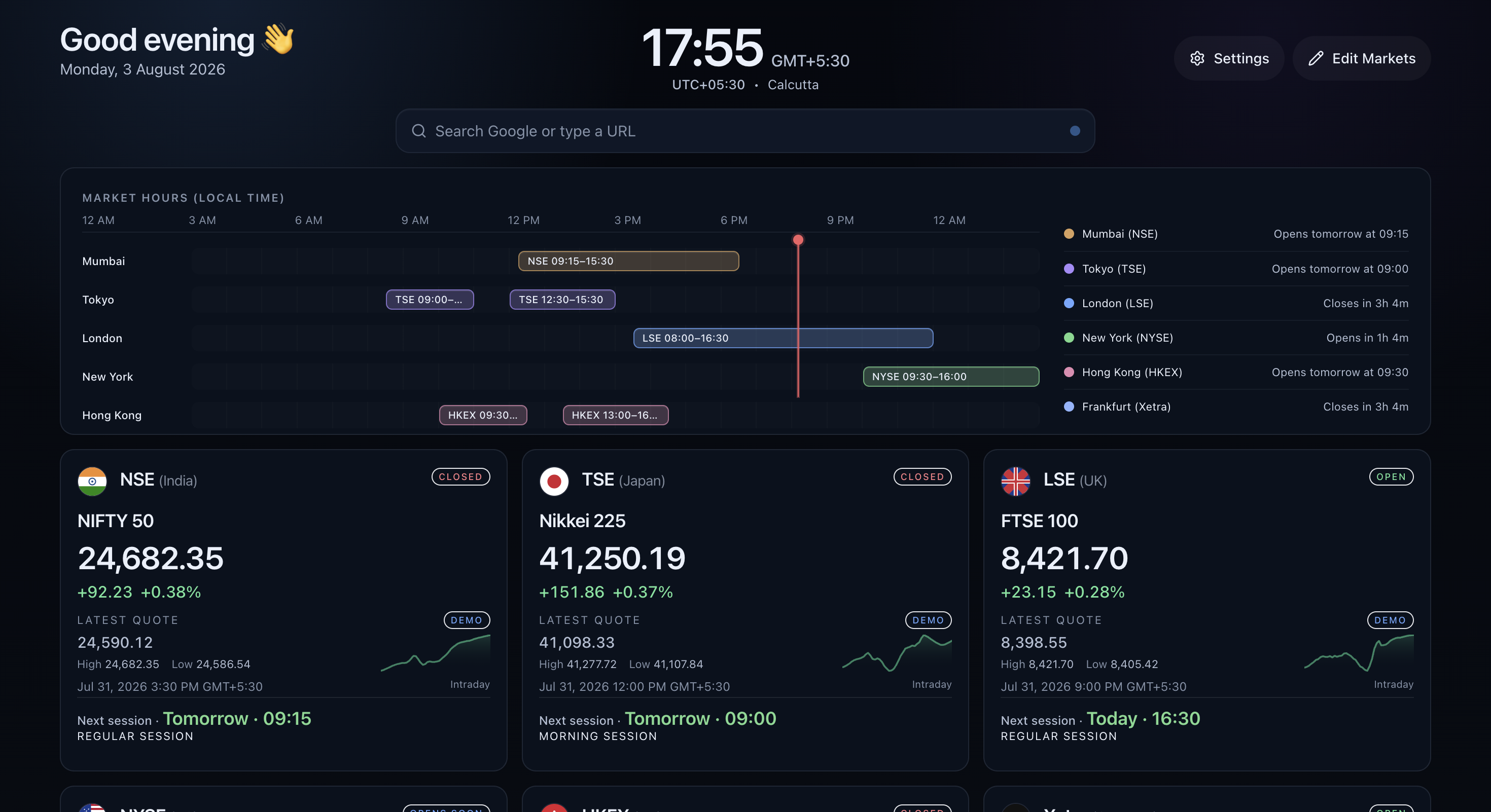
Task: Open the NIFTY 50 intraday sparkline chart
Action: (435, 653)
